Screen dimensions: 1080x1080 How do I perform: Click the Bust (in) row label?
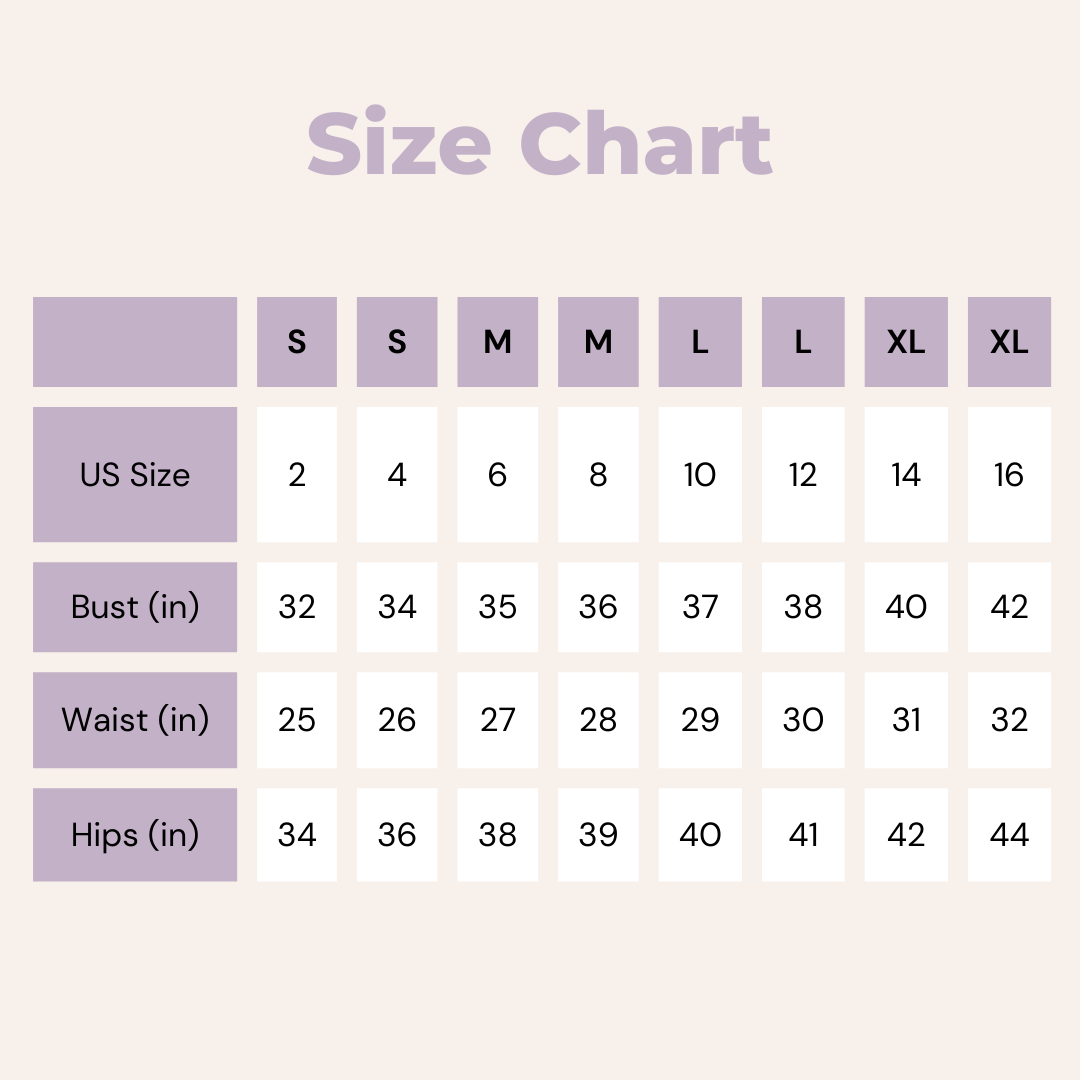point(135,607)
